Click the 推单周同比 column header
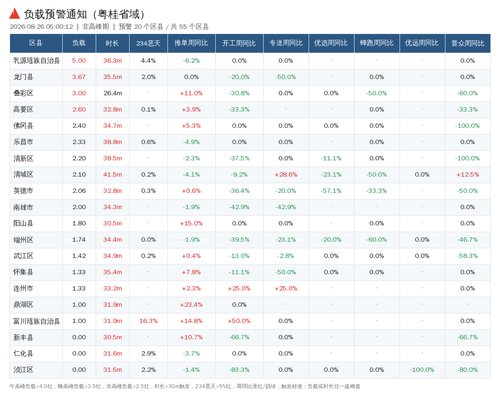500x402 pixels. tap(191, 43)
